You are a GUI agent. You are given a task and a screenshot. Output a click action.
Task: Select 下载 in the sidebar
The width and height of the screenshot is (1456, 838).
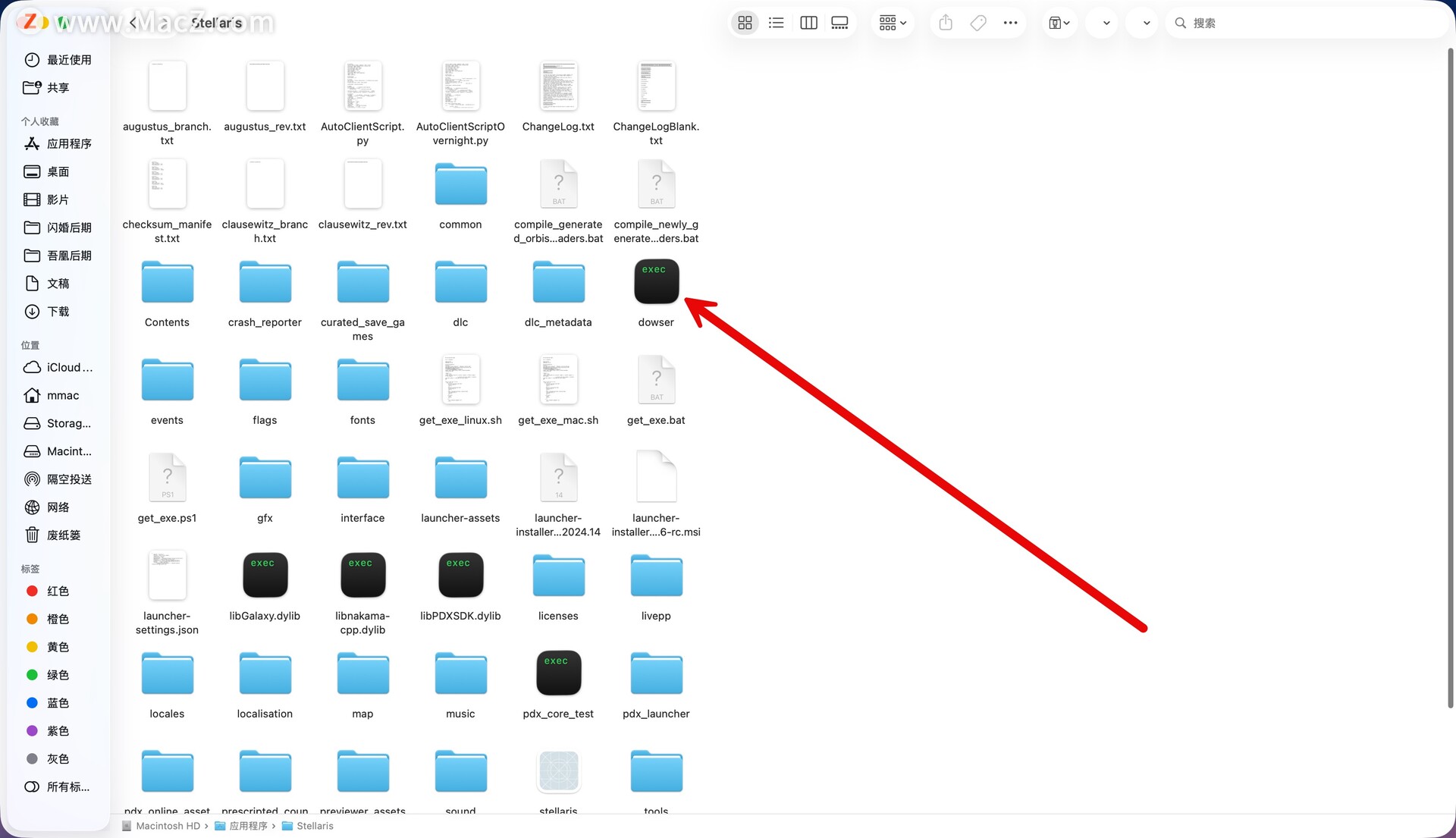(x=58, y=311)
